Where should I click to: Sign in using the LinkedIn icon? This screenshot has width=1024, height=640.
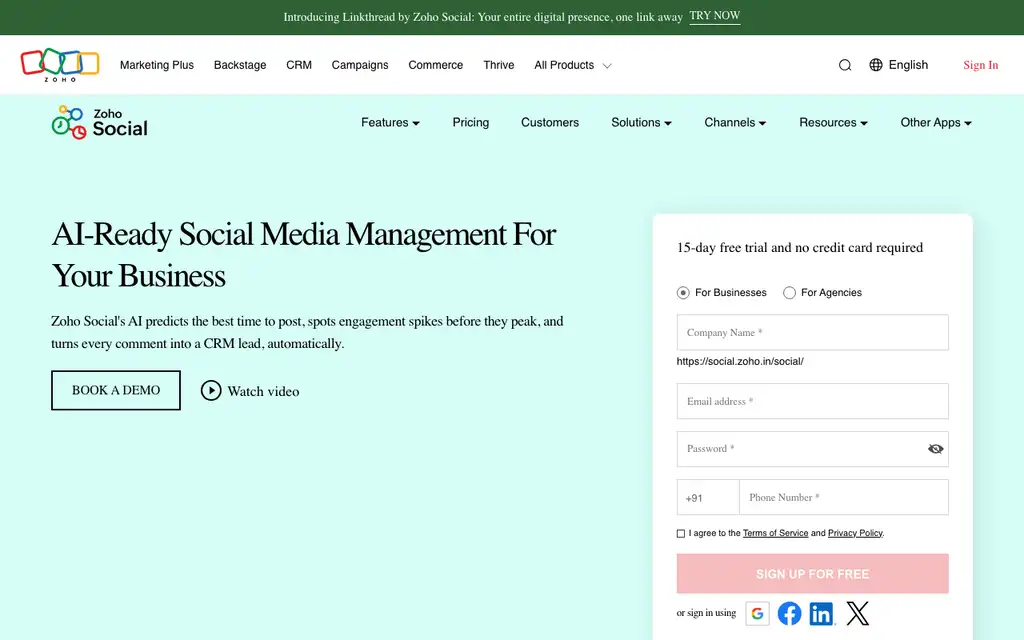tap(821, 613)
